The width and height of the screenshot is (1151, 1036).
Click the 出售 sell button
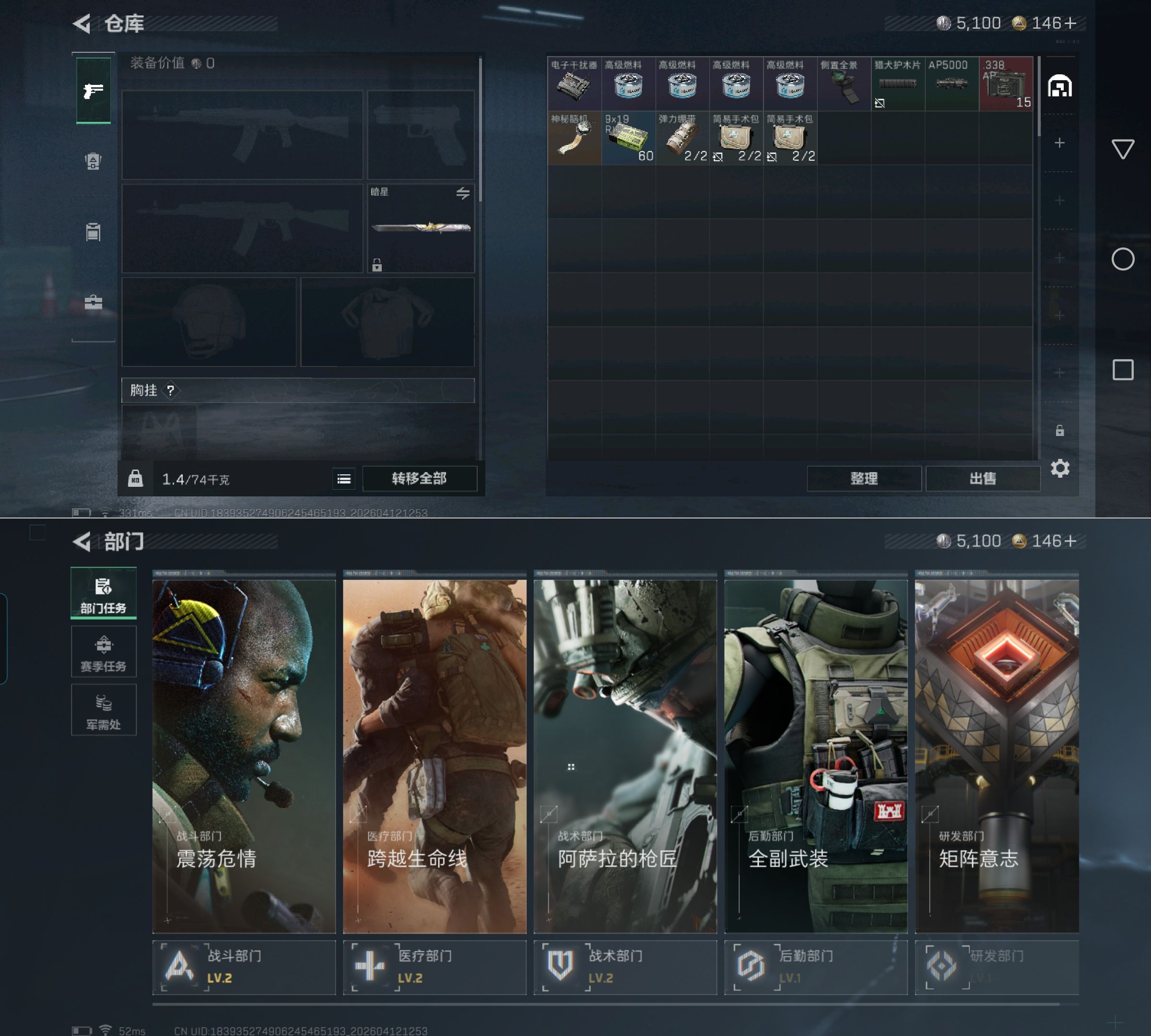pyautogui.click(x=983, y=479)
